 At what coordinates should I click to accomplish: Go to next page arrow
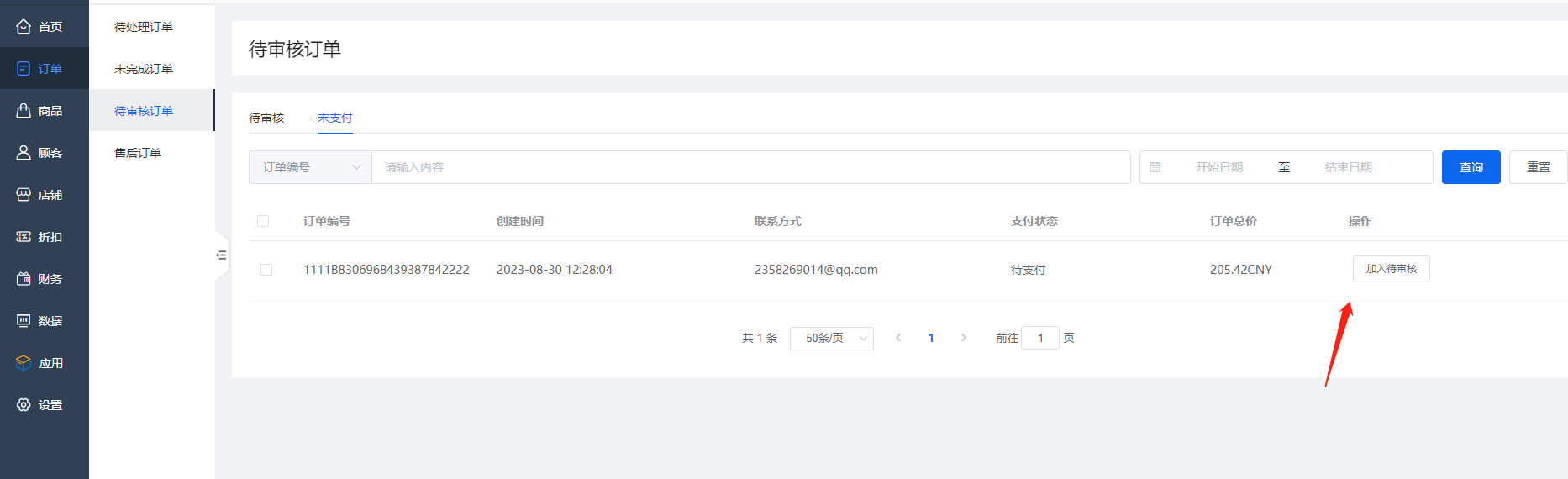[x=964, y=338]
